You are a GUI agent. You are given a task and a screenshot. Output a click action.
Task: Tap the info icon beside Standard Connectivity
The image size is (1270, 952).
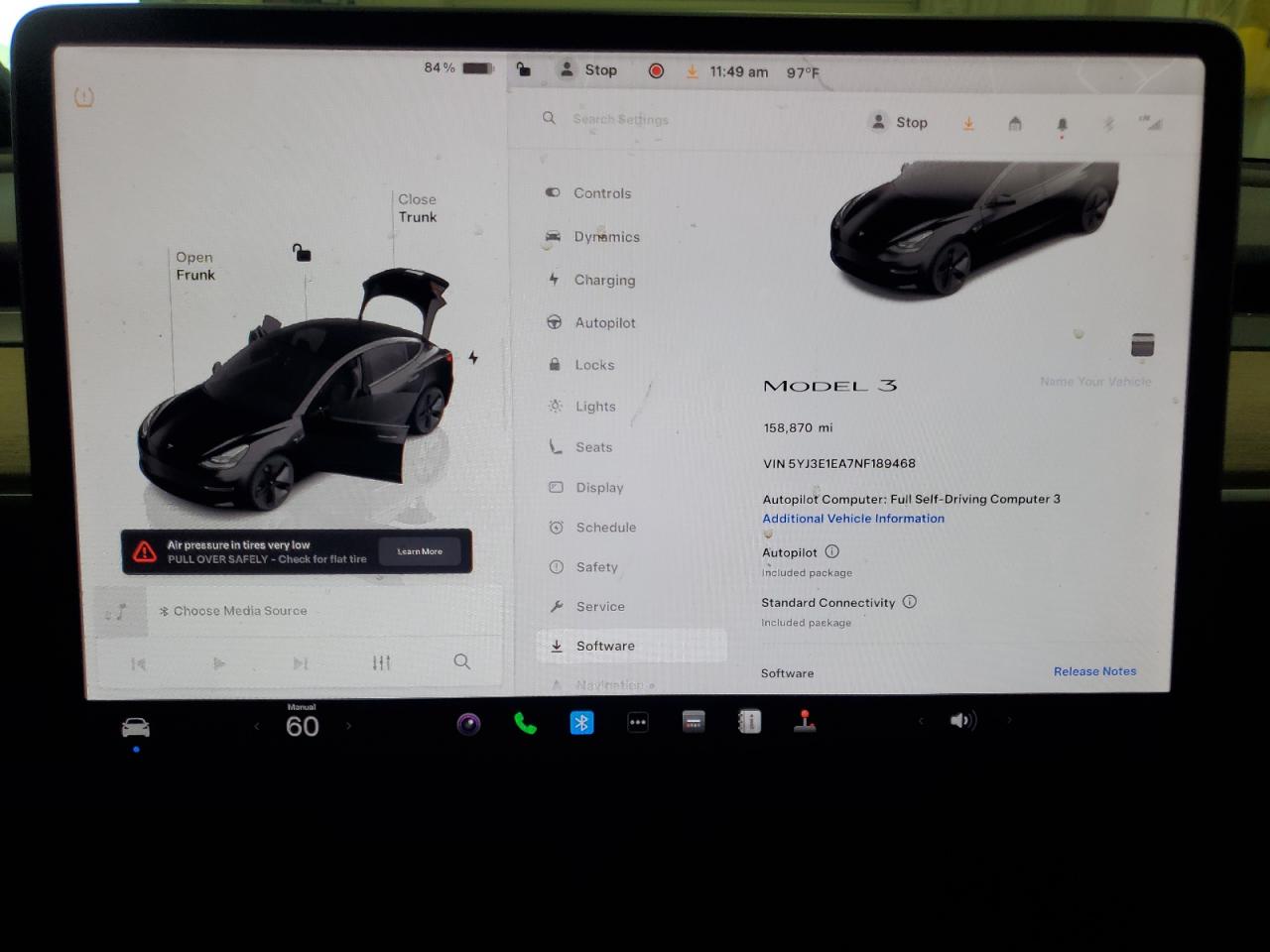click(911, 602)
